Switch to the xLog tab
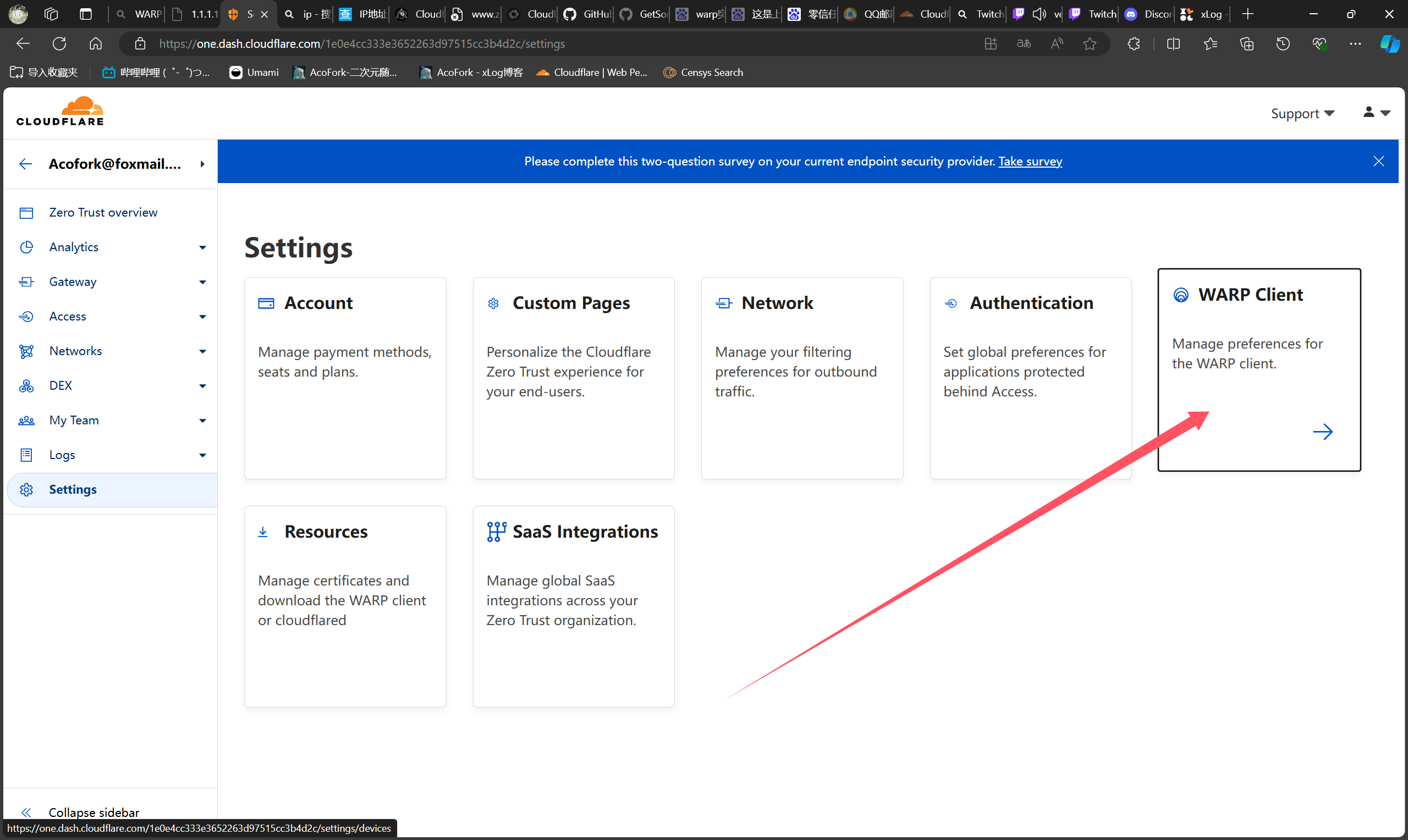The width and height of the screenshot is (1408, 840). [x=1203, y=14]
